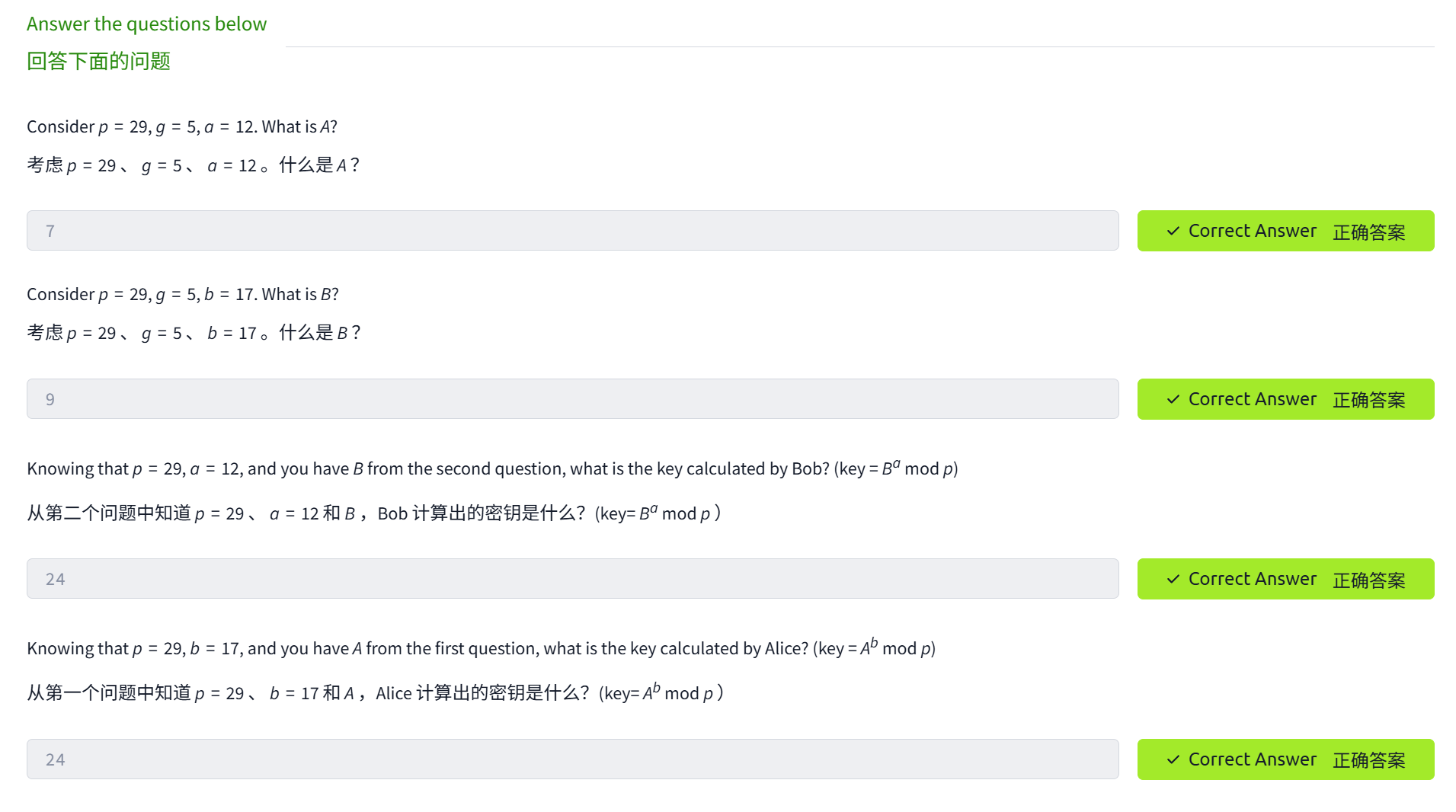The width and height of the screenshot is (1456, 812).
Task: Click the checkmark icon beside answer 9
Action: pyautogui.click(x=1173, y=399)
